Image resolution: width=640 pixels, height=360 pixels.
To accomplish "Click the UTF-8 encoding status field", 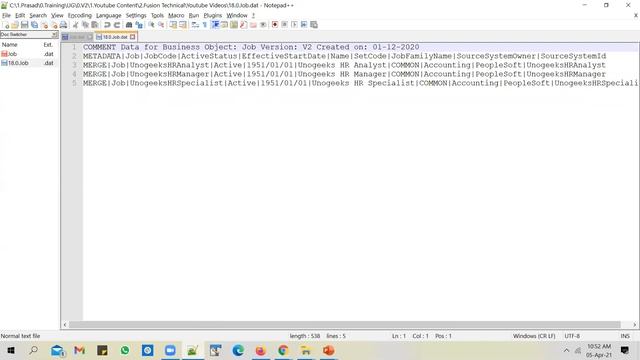I will (572, 336).
